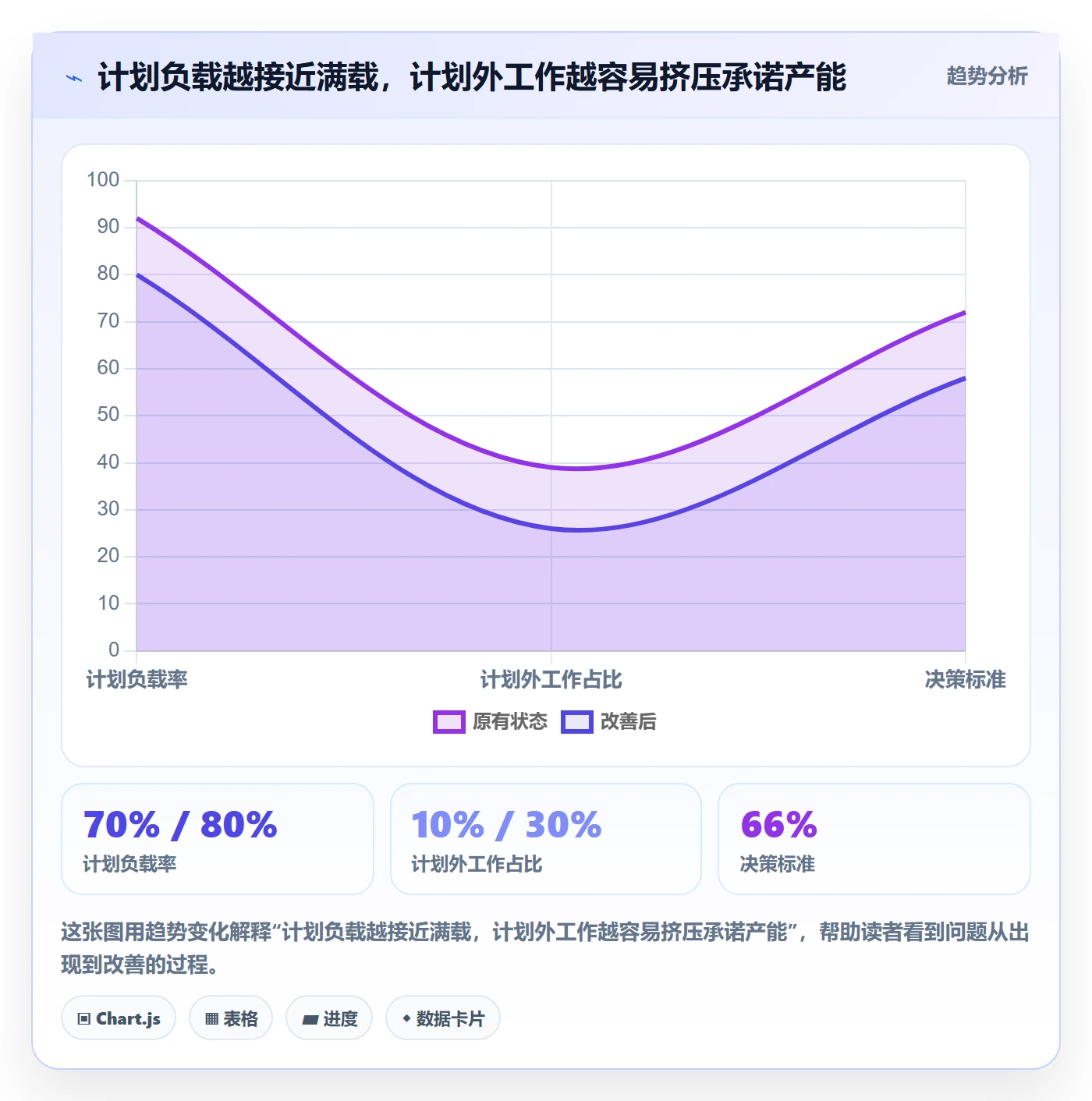The height and width of the screenshot is (1101, 1092).
Task: Click the 计划外工作占比 x-axis label
Action: (x=551, y=679)
